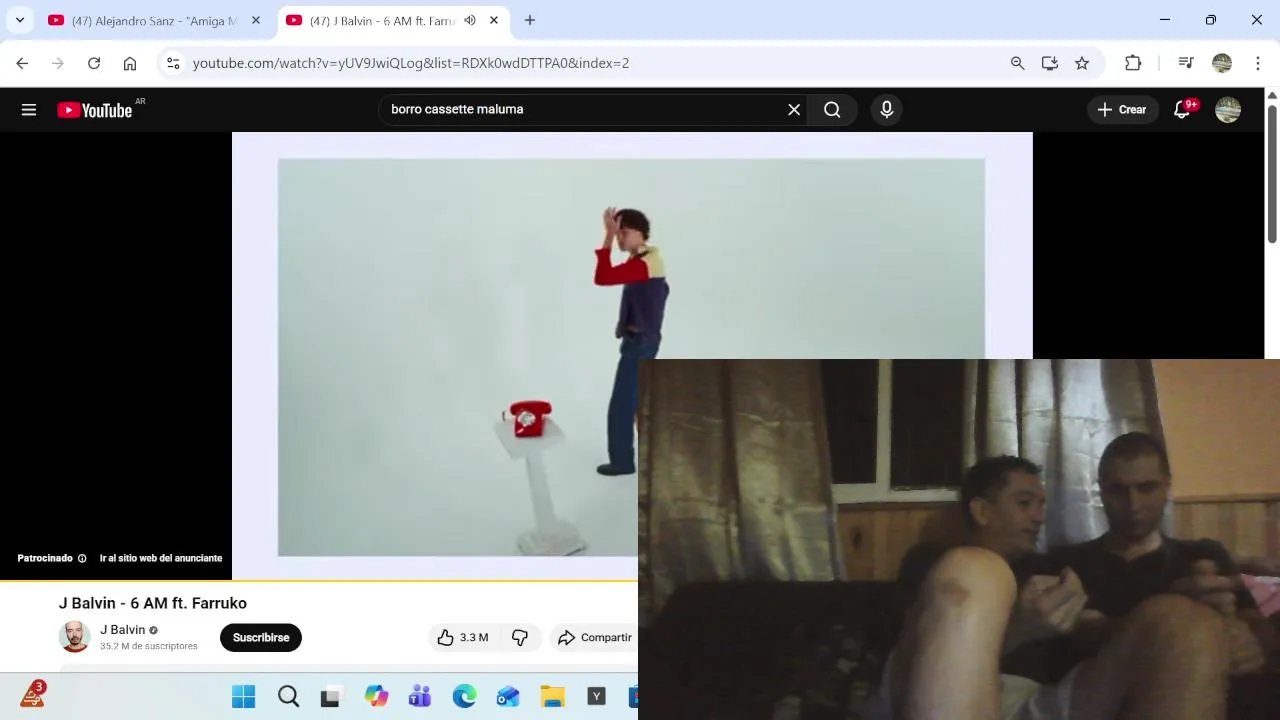Open a new browser tab
The image size is (1280, 720).
[530, 20]
